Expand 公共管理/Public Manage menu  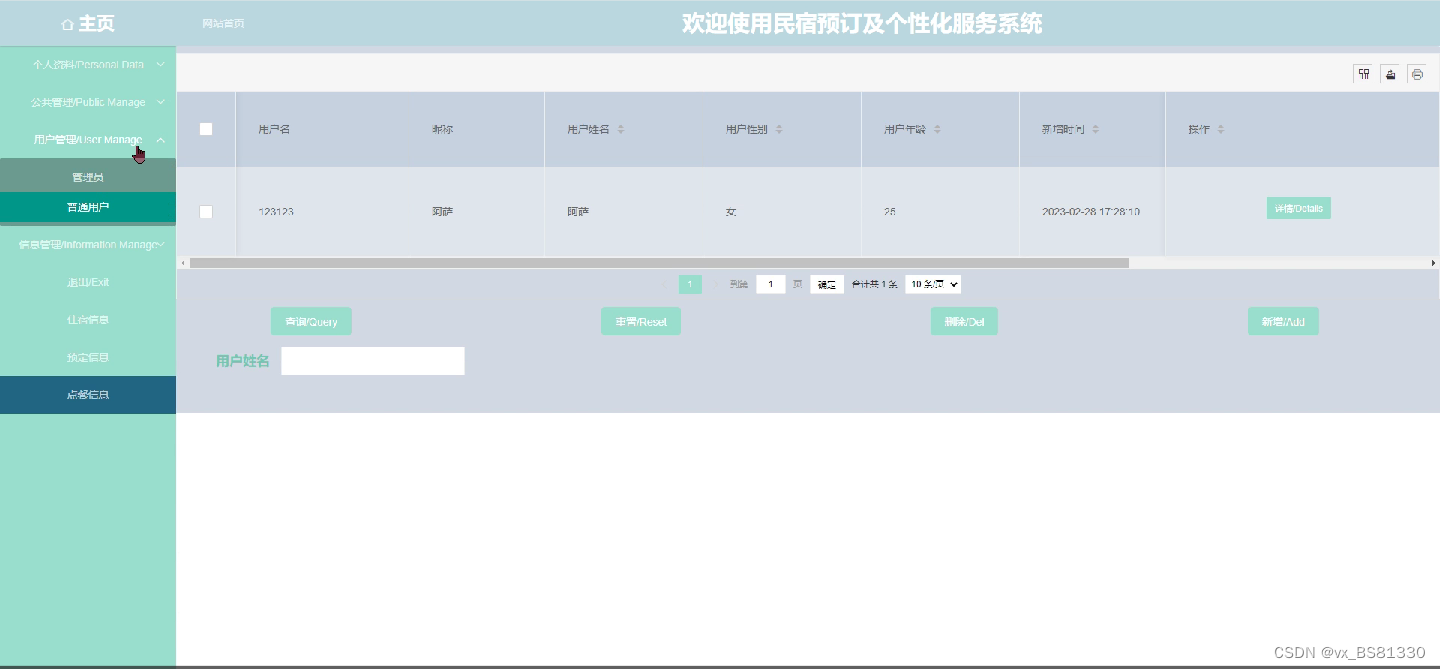coord(88,102)
